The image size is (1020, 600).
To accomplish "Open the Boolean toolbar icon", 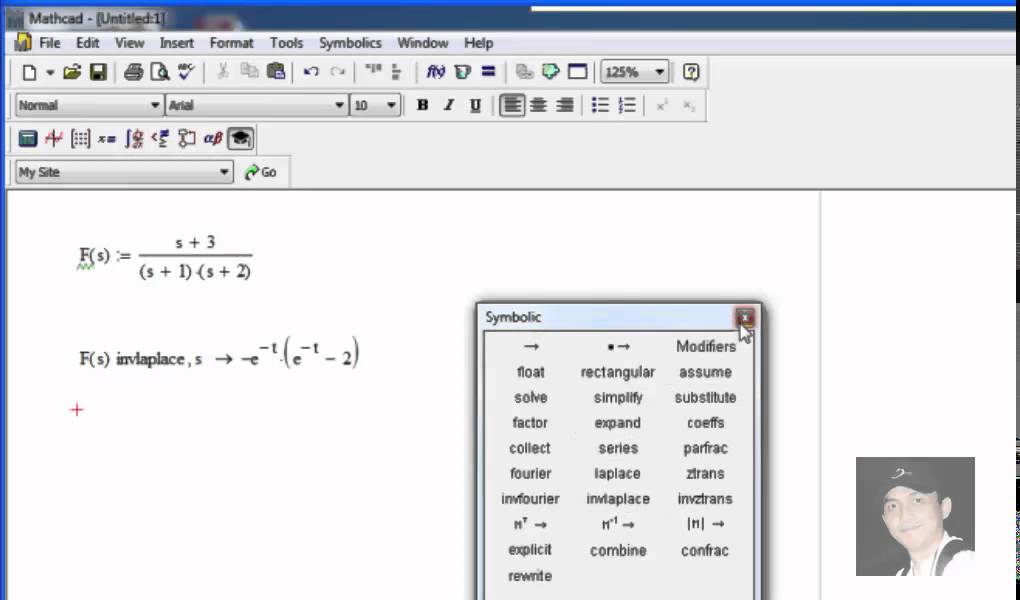I will [x=160, y=138].
